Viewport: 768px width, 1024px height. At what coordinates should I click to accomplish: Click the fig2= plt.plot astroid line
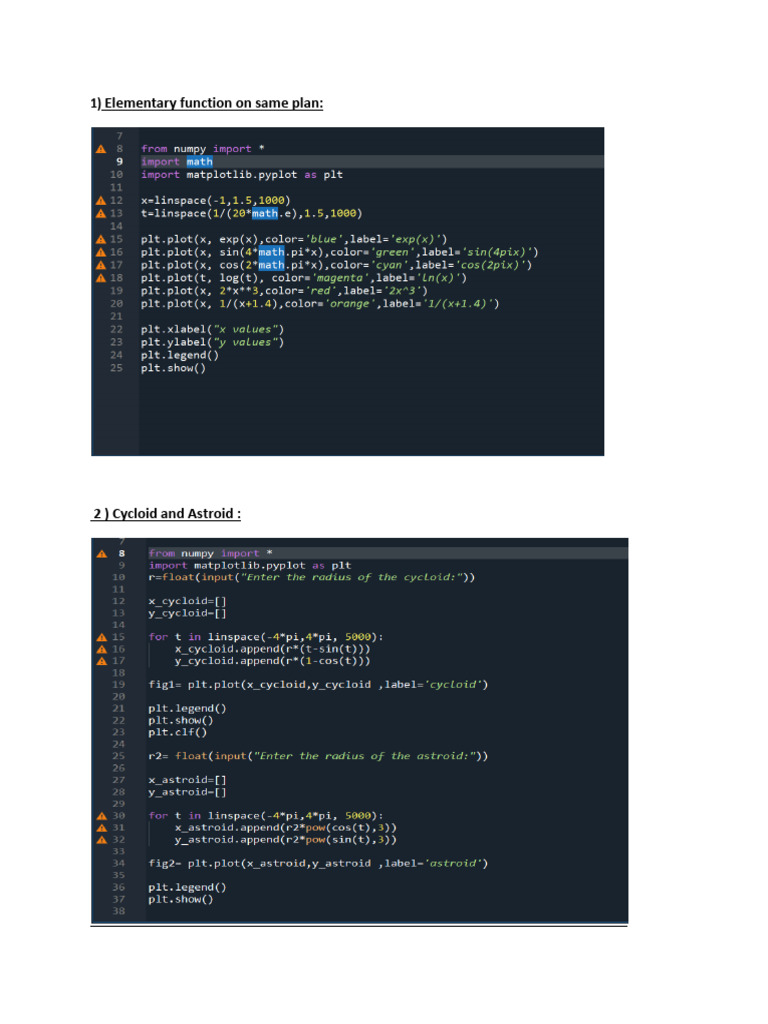(318, 863)
